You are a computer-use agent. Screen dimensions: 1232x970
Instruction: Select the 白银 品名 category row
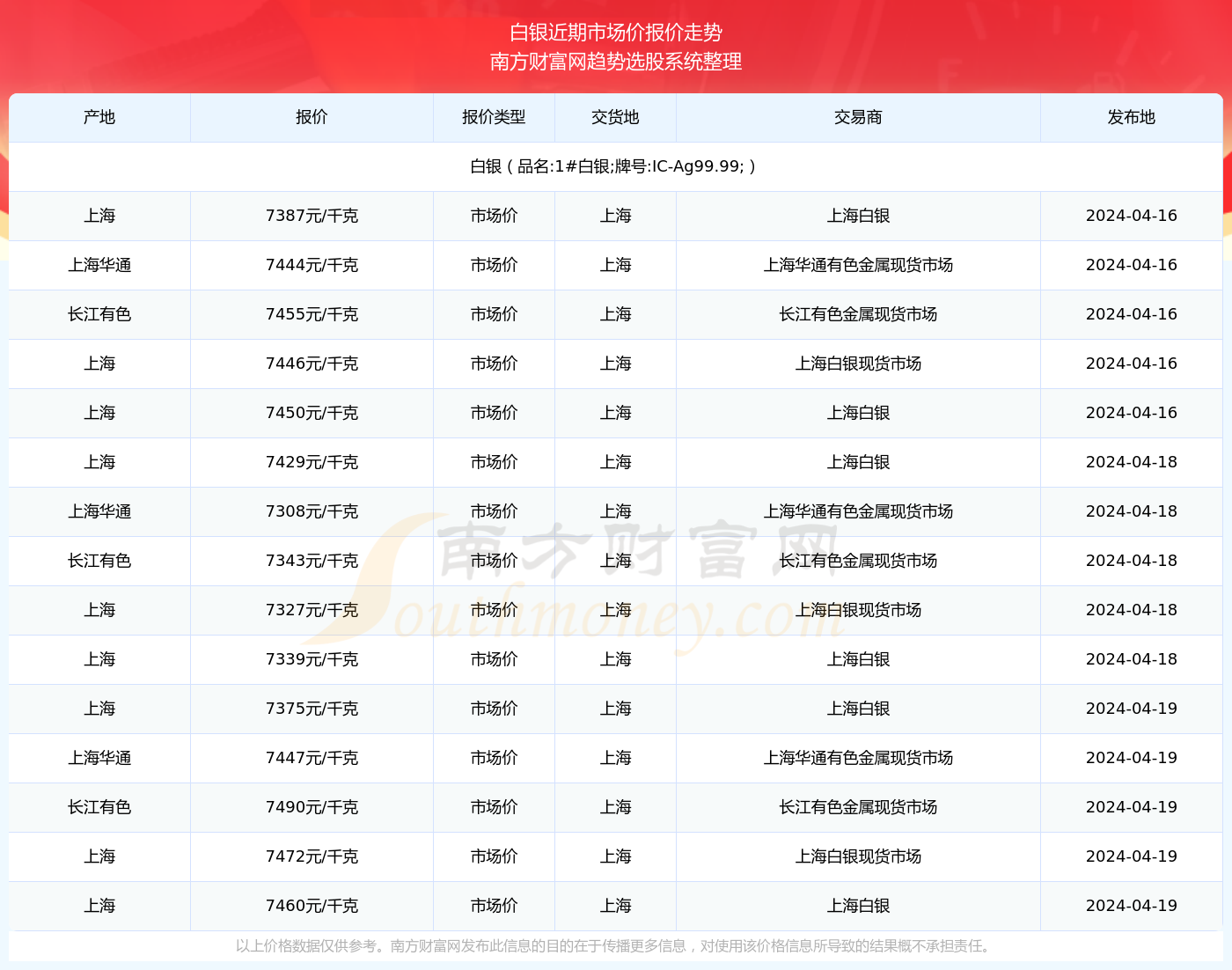click(613, 166)
